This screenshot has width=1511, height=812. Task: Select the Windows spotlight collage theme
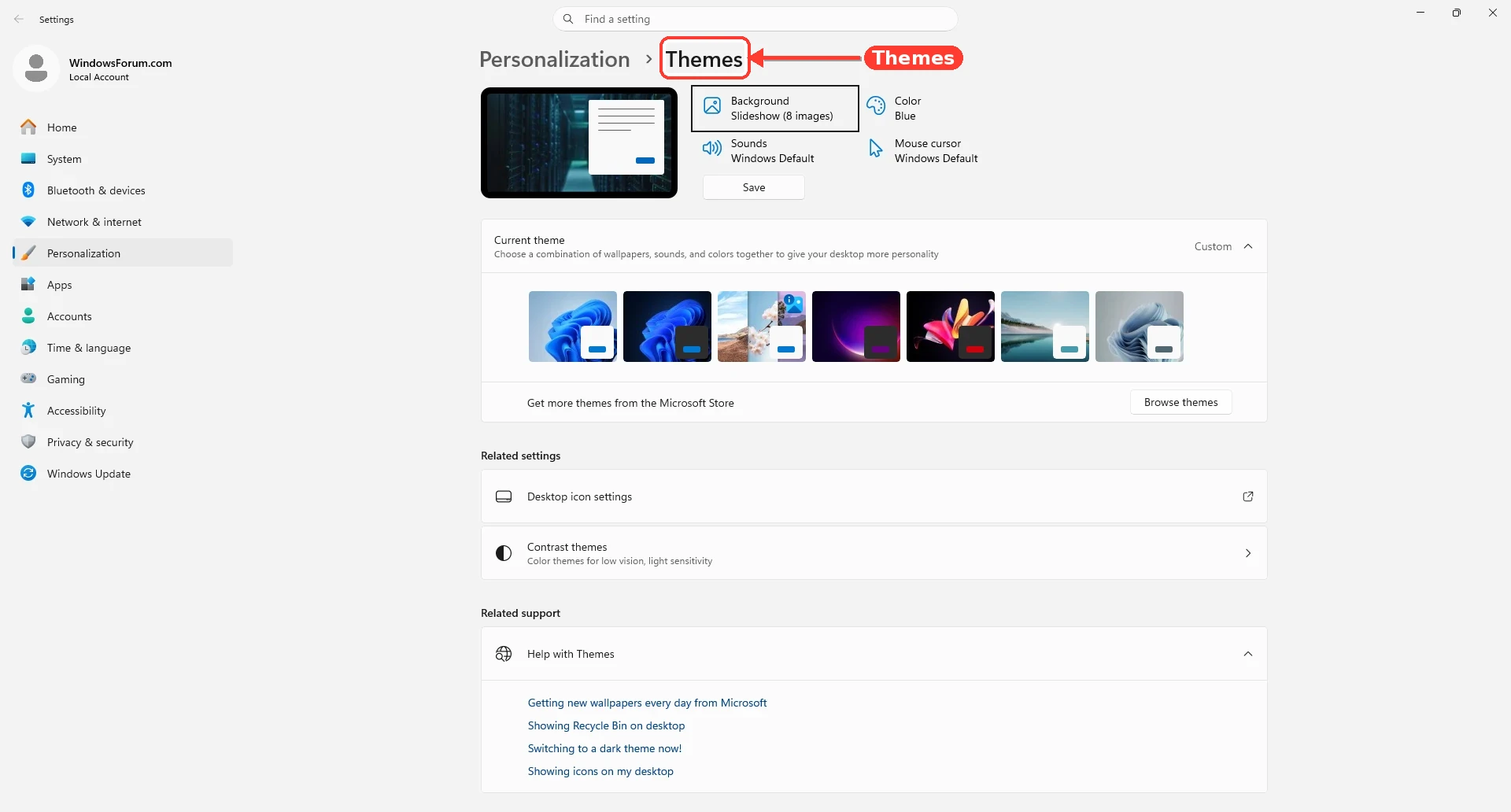[762, 327]
